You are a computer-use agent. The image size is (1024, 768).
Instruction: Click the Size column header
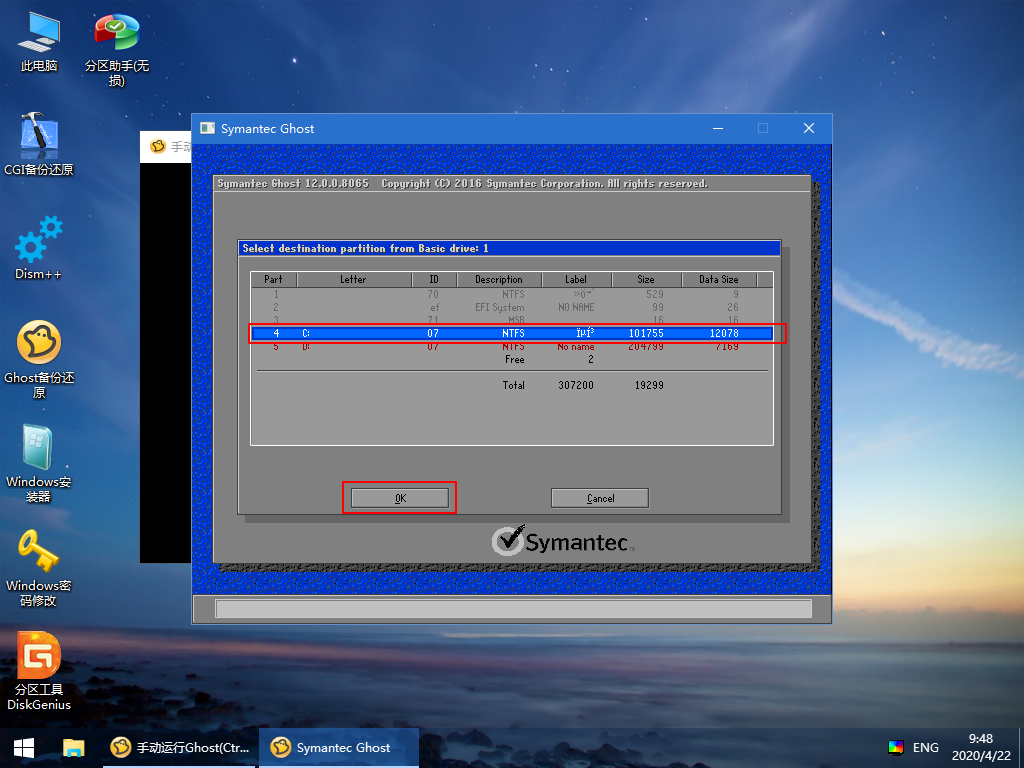(646, 280)
